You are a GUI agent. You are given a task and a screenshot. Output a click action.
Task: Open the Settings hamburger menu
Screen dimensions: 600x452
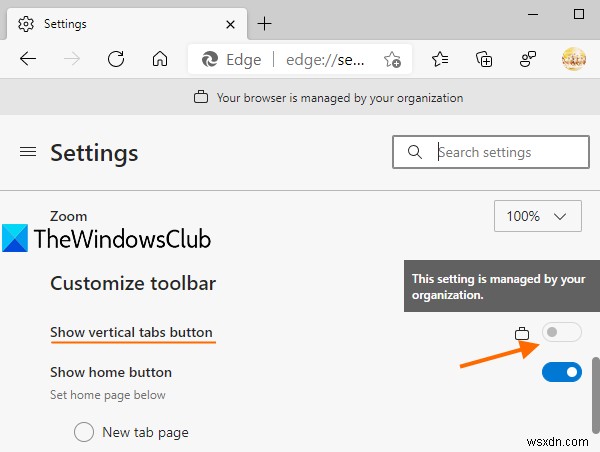pos(28,152)
